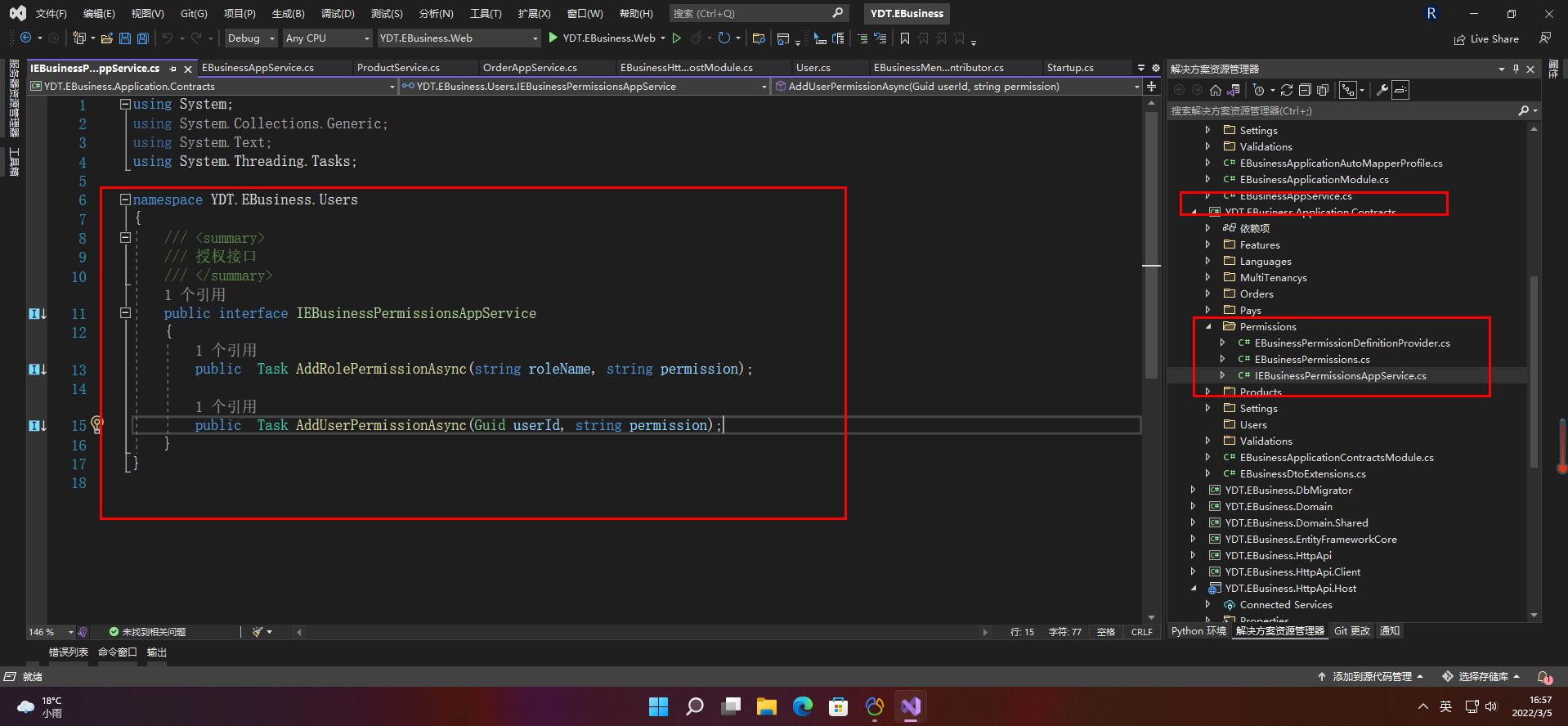The width and height of the screenshot is (1568, 726).
Task: Switch views icon in Solution Explorer toolbar
Action: (1234, 90)
